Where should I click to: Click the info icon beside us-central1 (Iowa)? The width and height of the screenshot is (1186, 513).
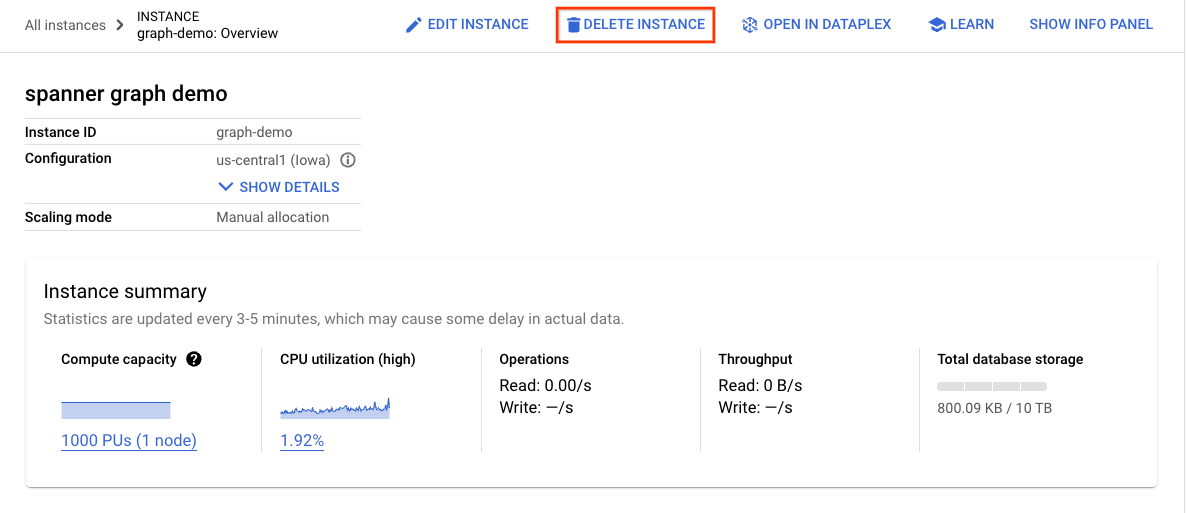349,160
